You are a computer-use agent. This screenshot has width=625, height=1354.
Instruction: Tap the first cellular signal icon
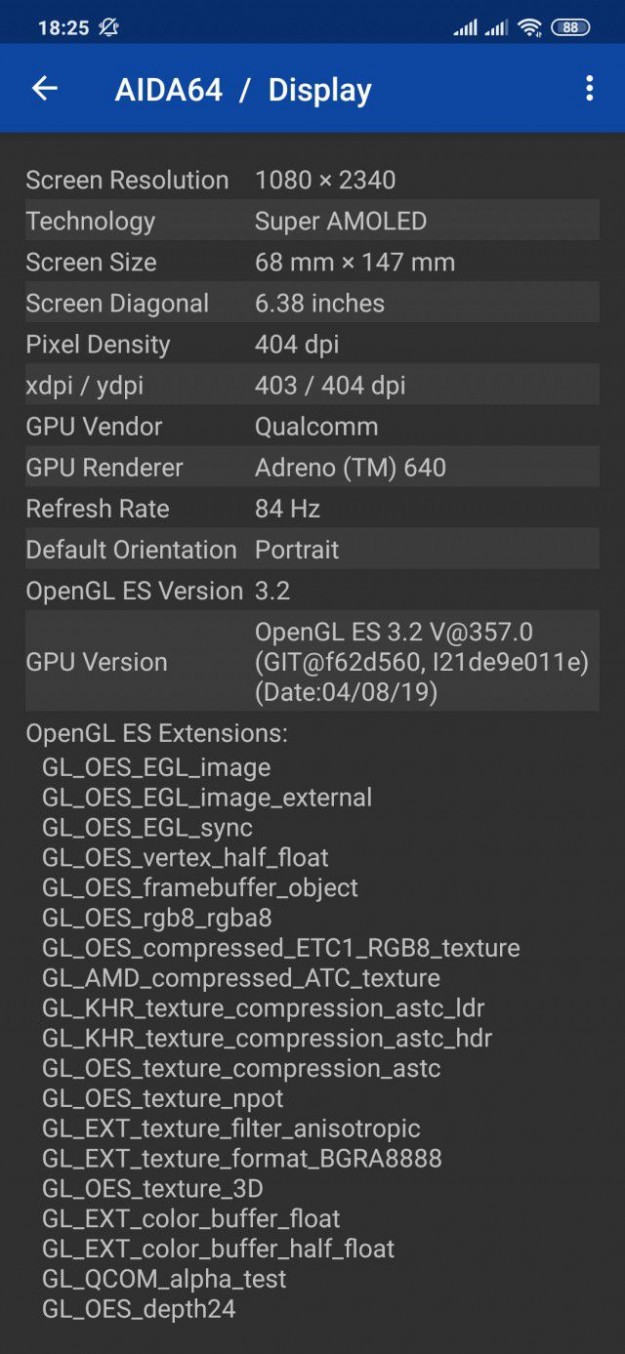(x=465, y=28)
